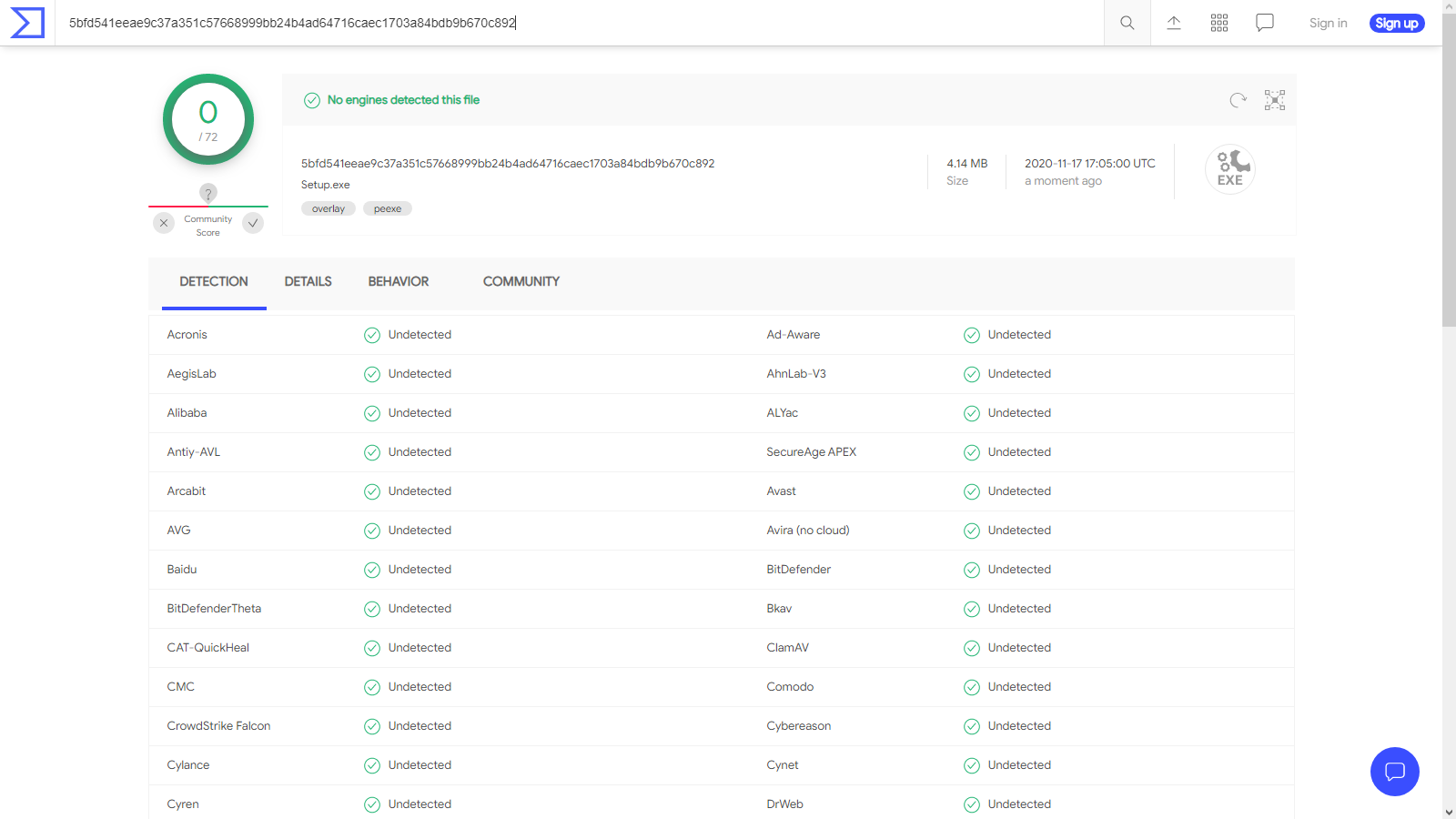Click the 0/72 detection score circle

tap(208, 119)
